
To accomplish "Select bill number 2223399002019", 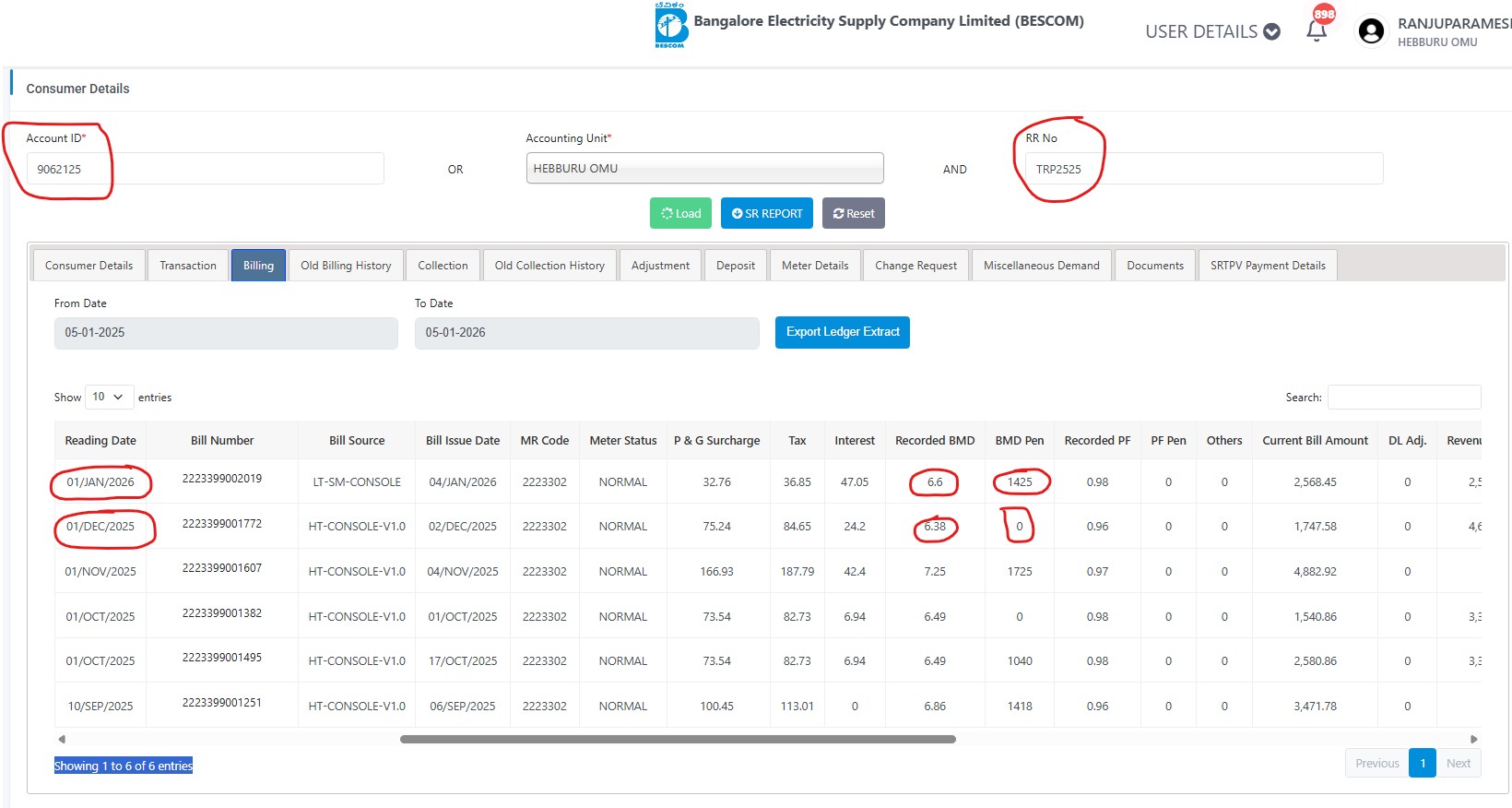I will 222,479.
